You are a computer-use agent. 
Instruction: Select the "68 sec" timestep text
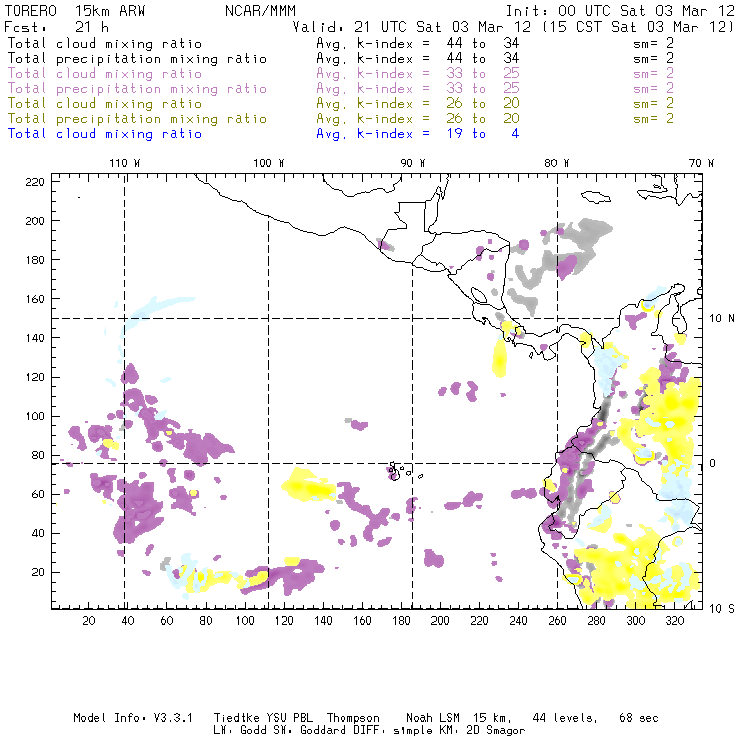click(x=639, y=718)
